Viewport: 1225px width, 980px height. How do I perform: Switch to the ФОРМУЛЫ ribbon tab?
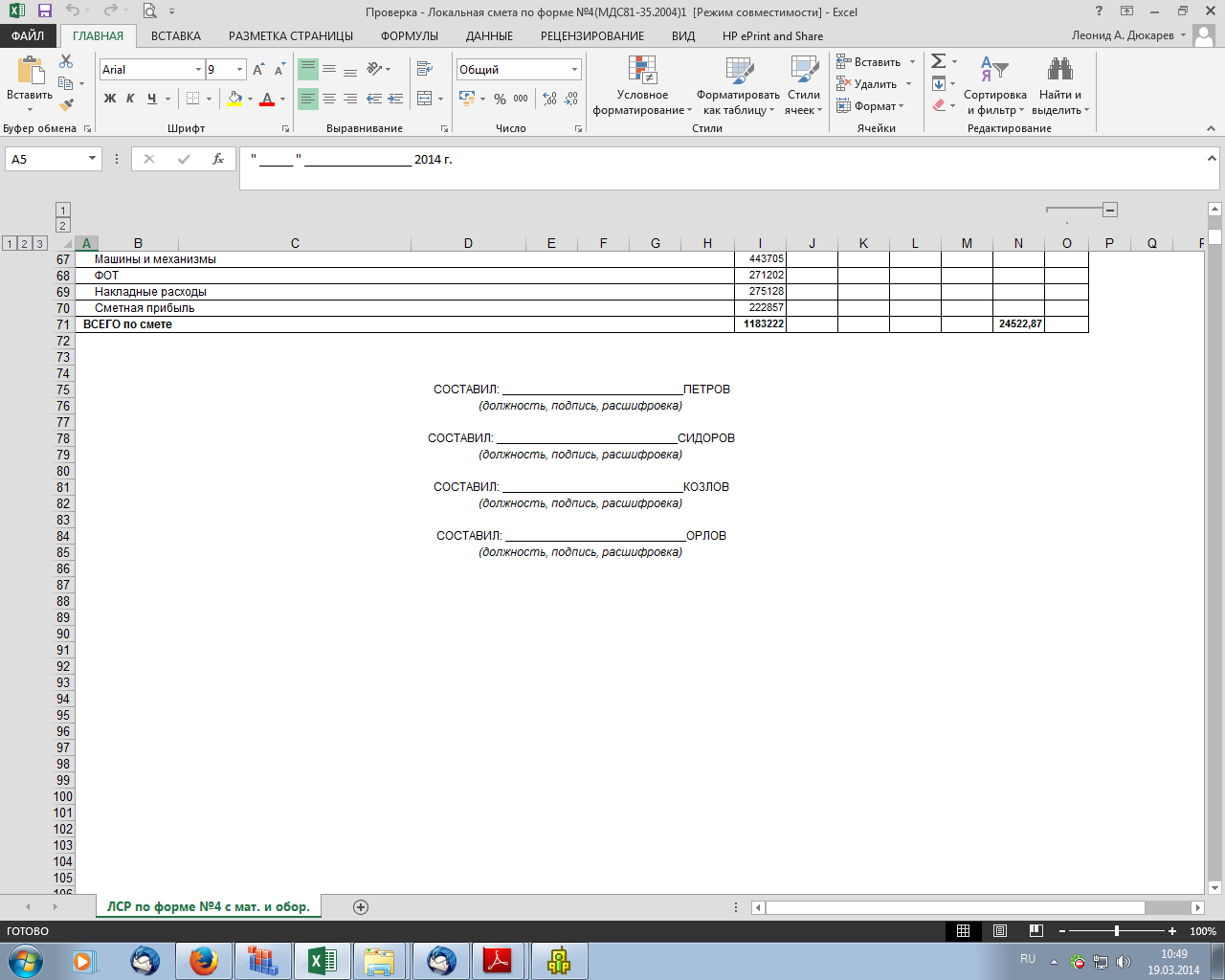(x=409, y=36)
